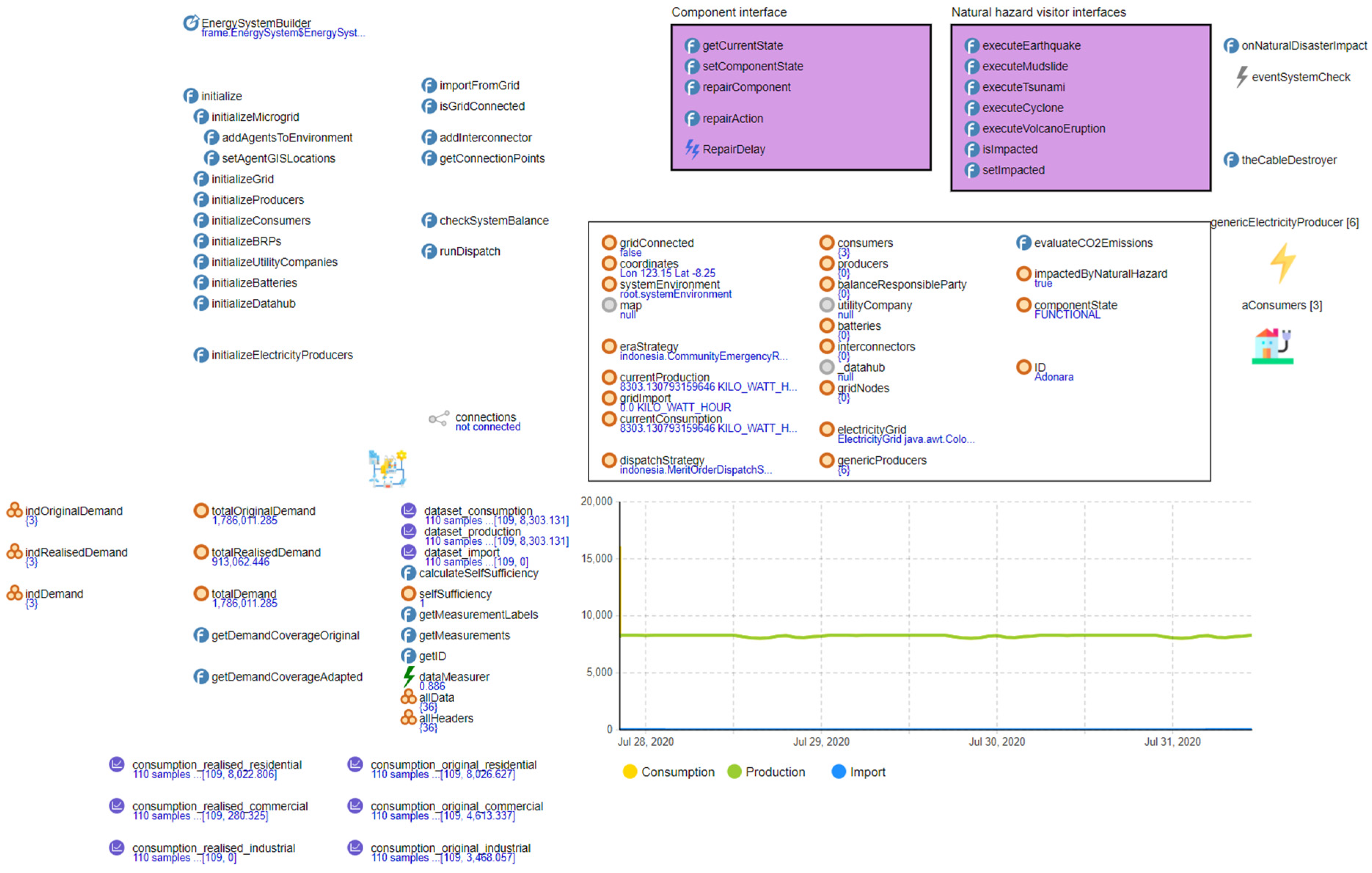Click the eventSystemCheck lightning icon
1372x873 pixels.
[x=1241, y=76]
